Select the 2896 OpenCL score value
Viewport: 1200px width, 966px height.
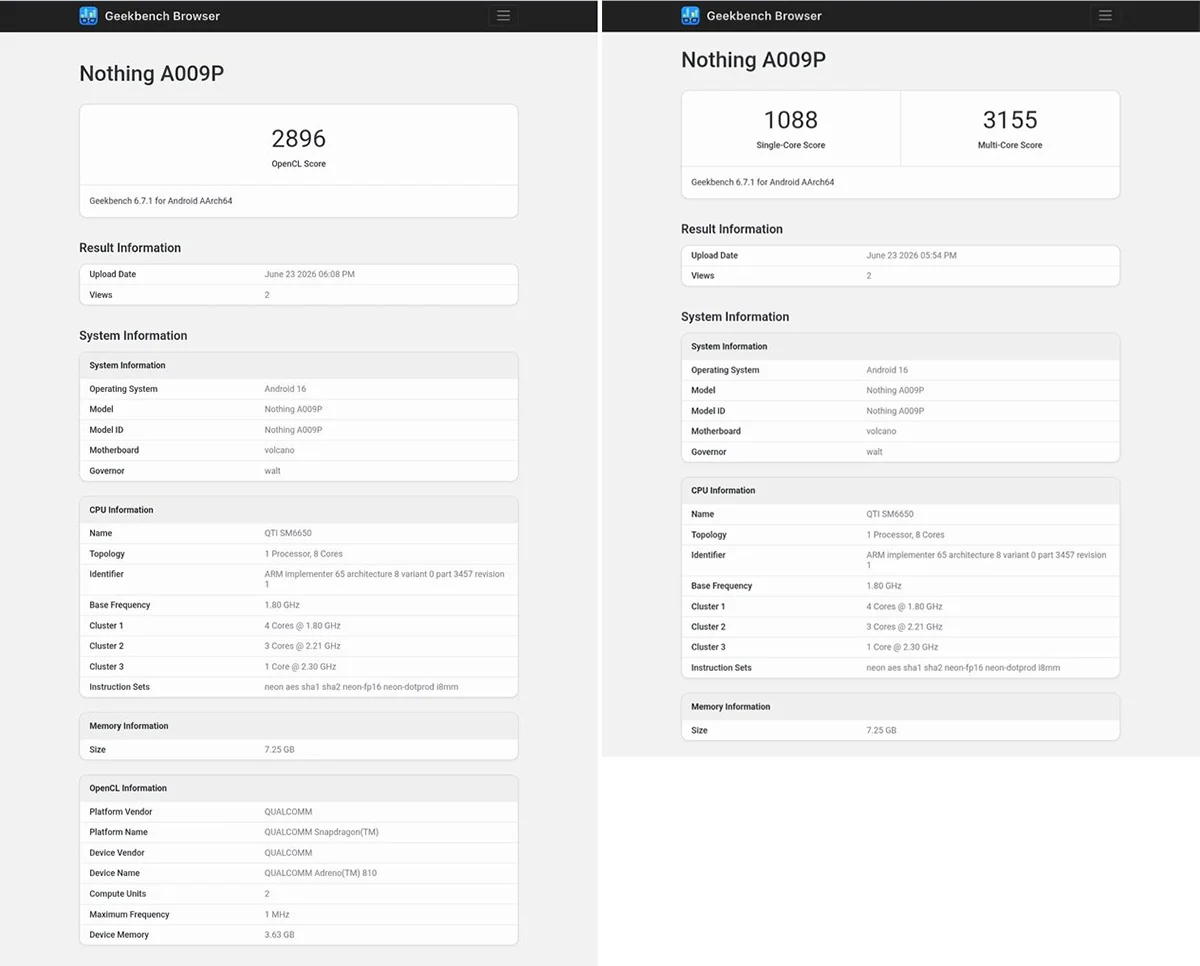coord(299,138)
